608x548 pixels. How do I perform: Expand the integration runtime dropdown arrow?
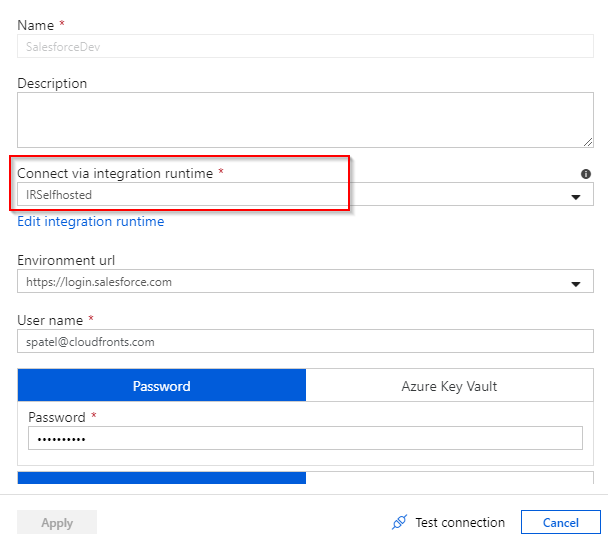(x=576, y=196)
